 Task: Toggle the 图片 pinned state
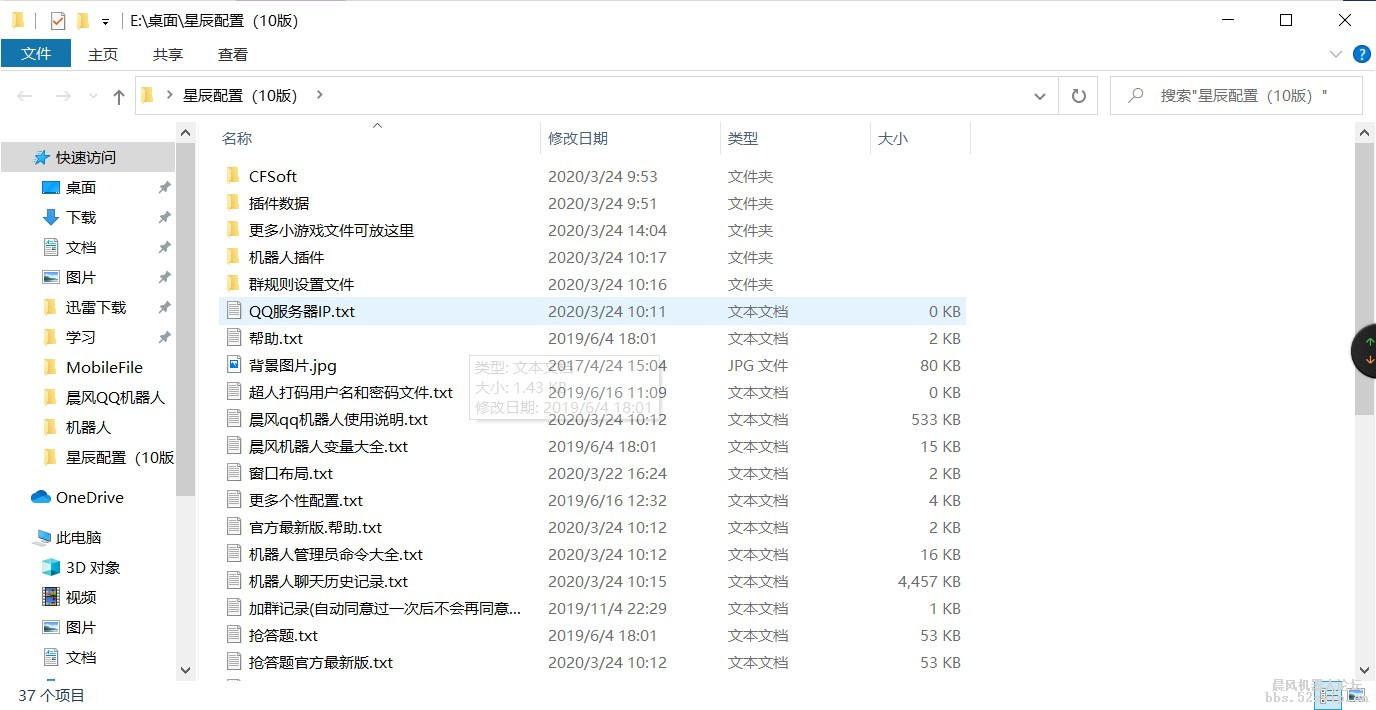[x=166, y=277]
